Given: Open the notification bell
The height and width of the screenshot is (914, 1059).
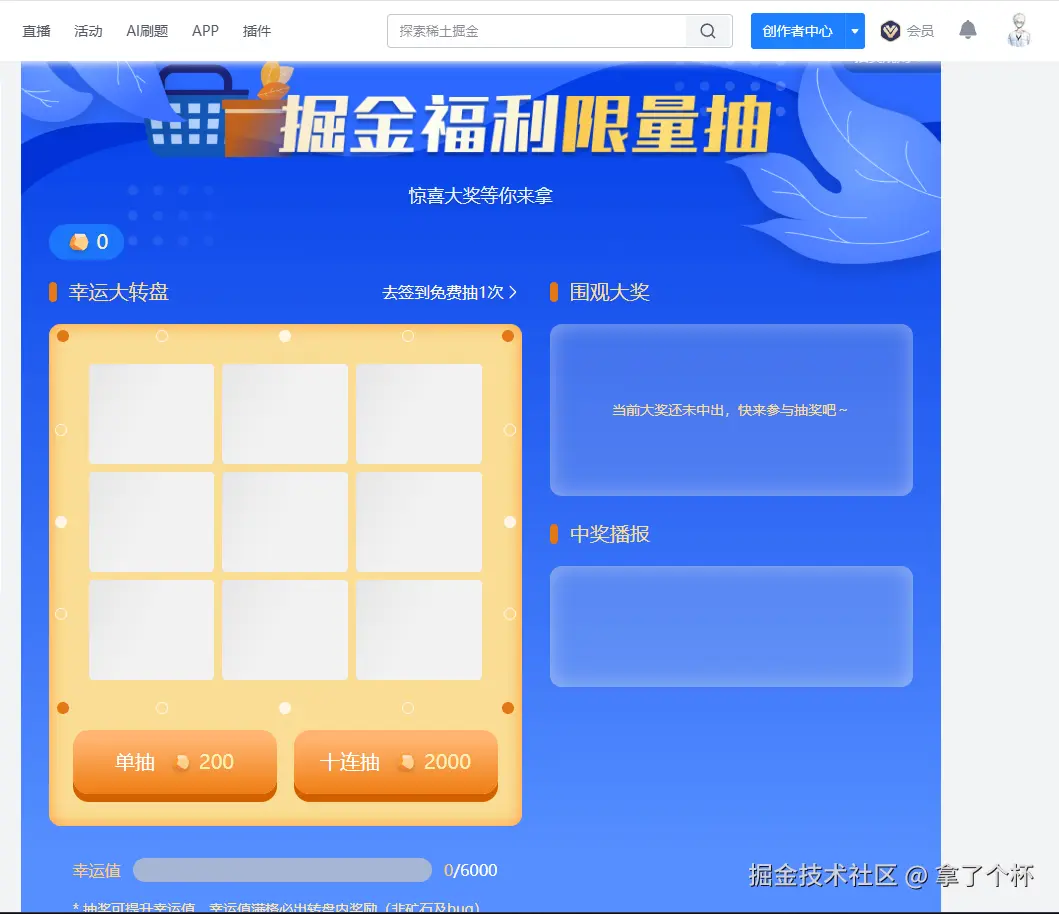Looking at the screenshot, I should [x=966, y=30].
